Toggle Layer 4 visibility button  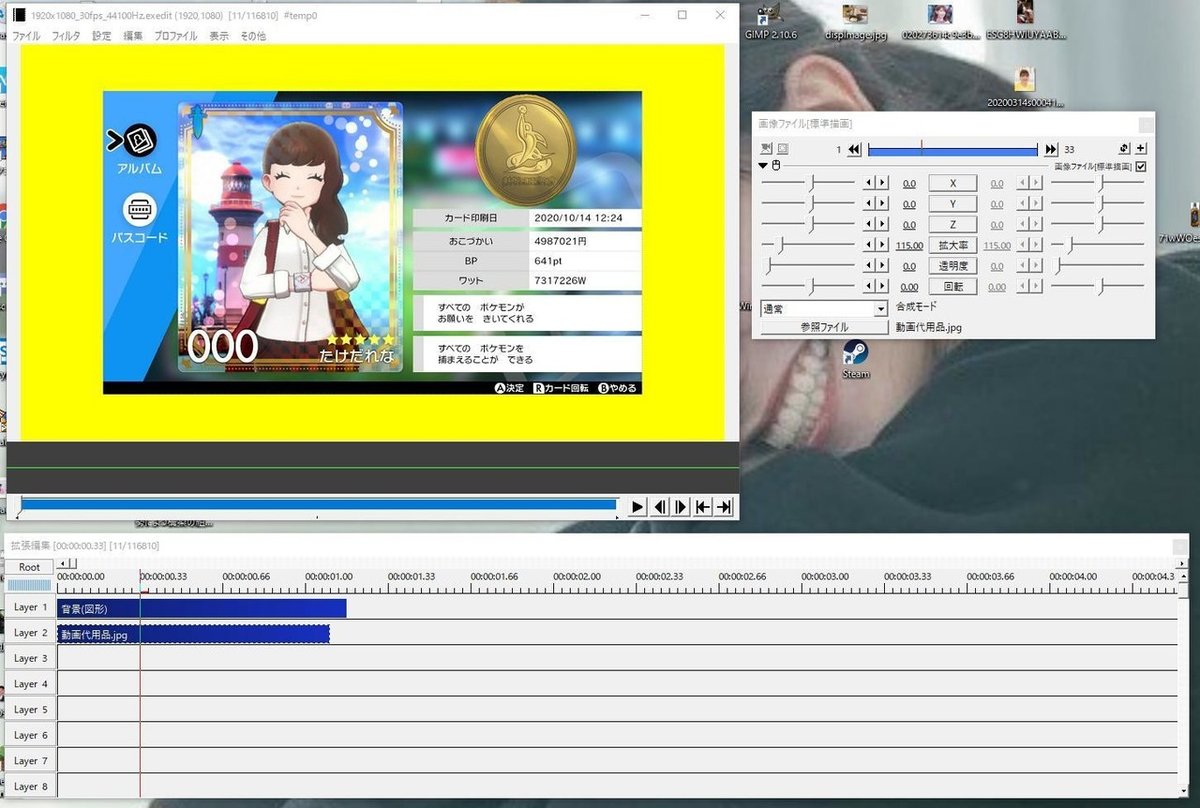30,684
